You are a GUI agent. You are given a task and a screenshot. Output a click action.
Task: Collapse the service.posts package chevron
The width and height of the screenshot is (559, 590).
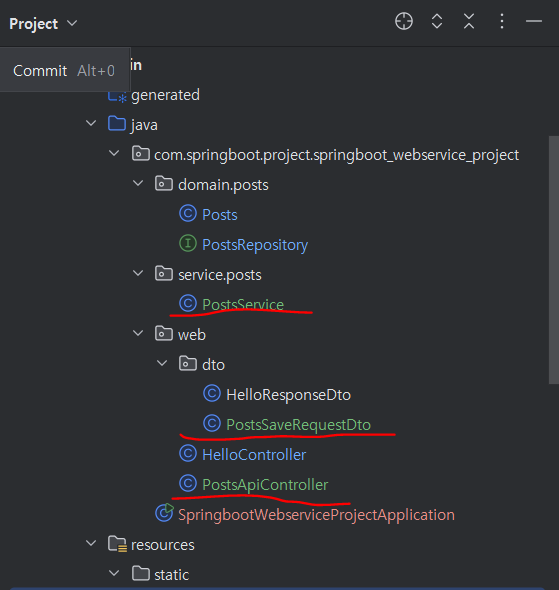[138, 273]
